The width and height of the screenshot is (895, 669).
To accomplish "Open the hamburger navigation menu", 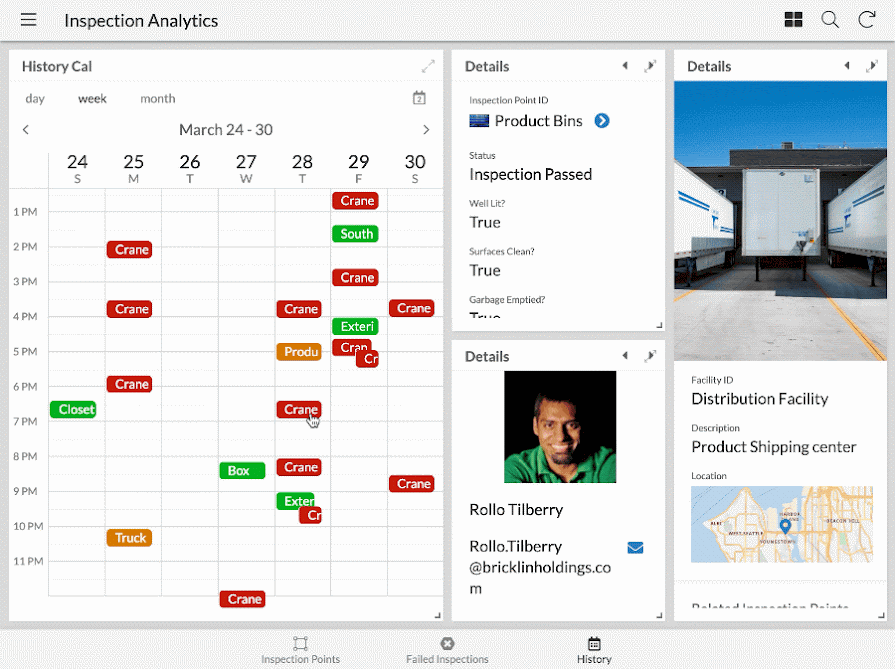I will click(28, 19).
